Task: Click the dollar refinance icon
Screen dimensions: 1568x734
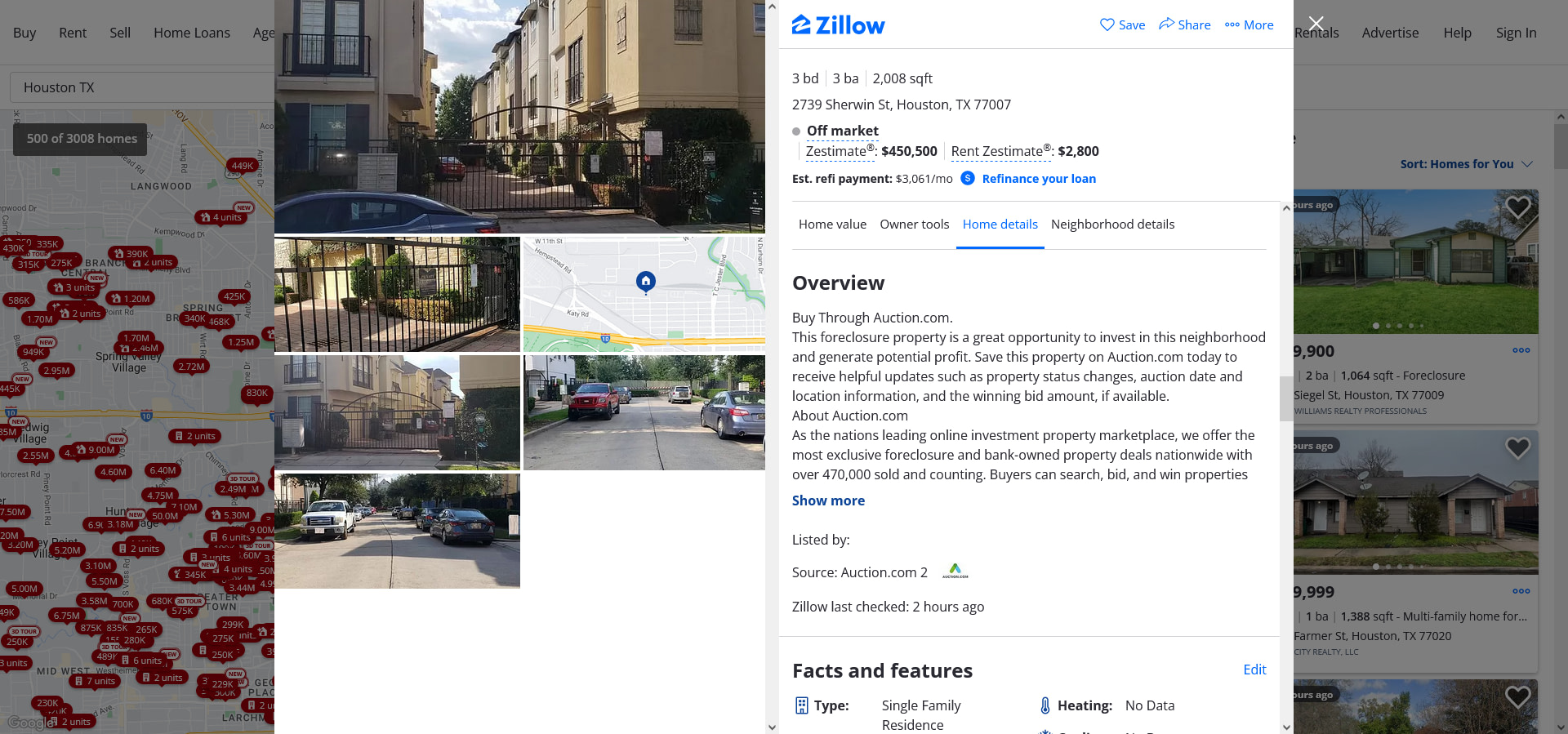Action: [x=968, y=178]
